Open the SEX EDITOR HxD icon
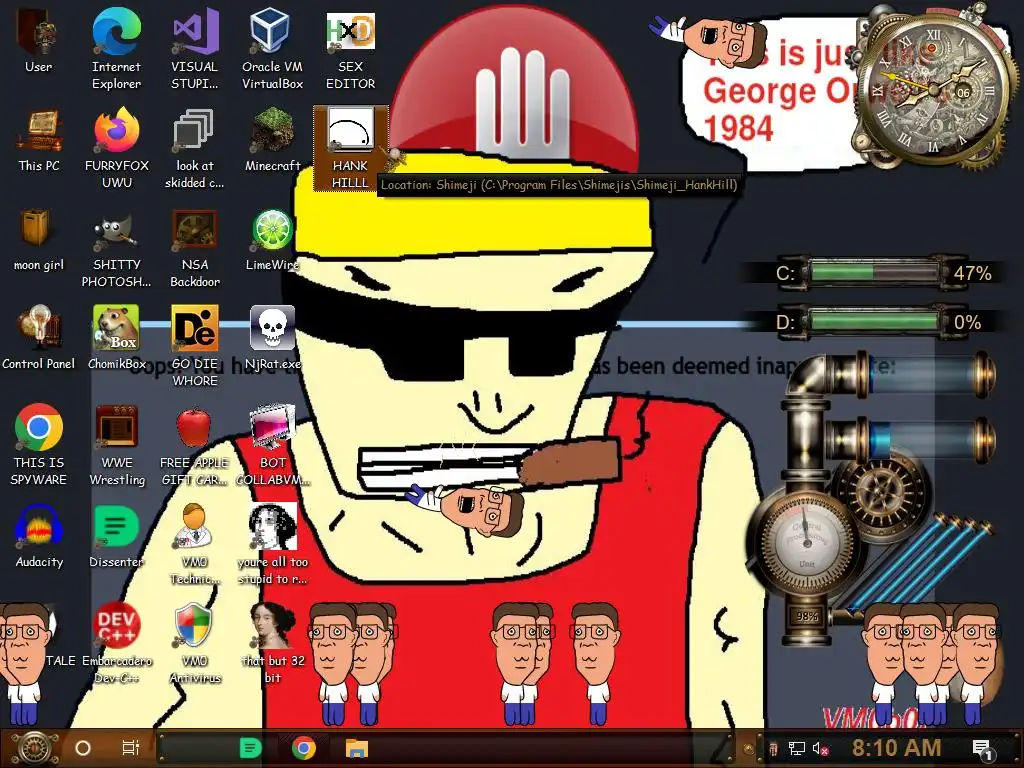Viewport: 1024px width, 768px height. (x=350, y=49)
